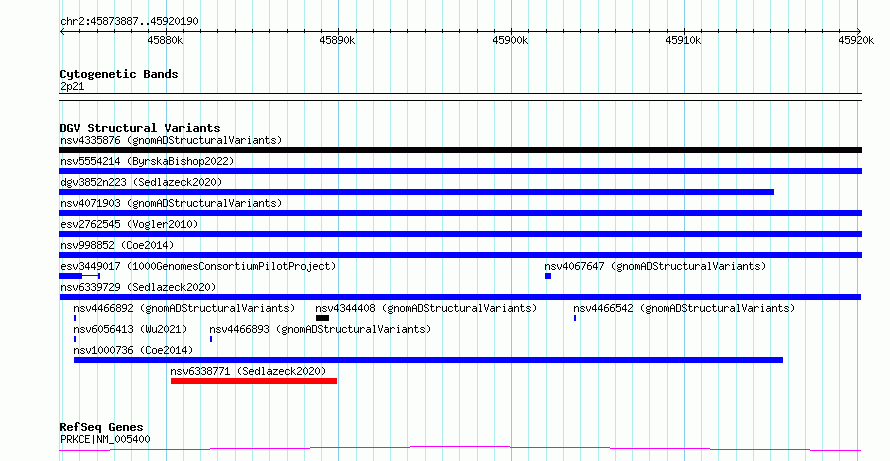Image resolution: width=890 pixels, height=461 pixels.
Task: Click the 45910k ruler tick label
Action: coord(683,40)
